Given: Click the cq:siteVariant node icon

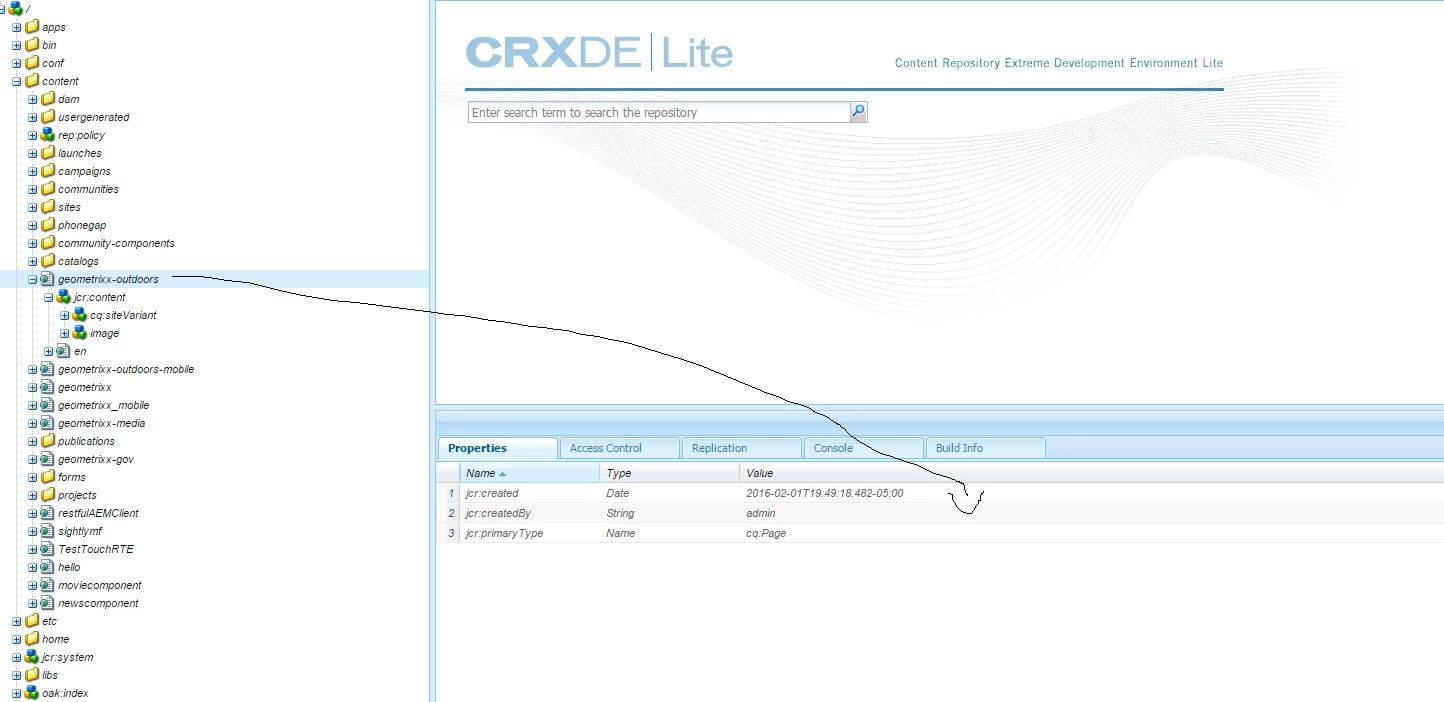Looking at the screenshot, I should click(x=80, y=315).
